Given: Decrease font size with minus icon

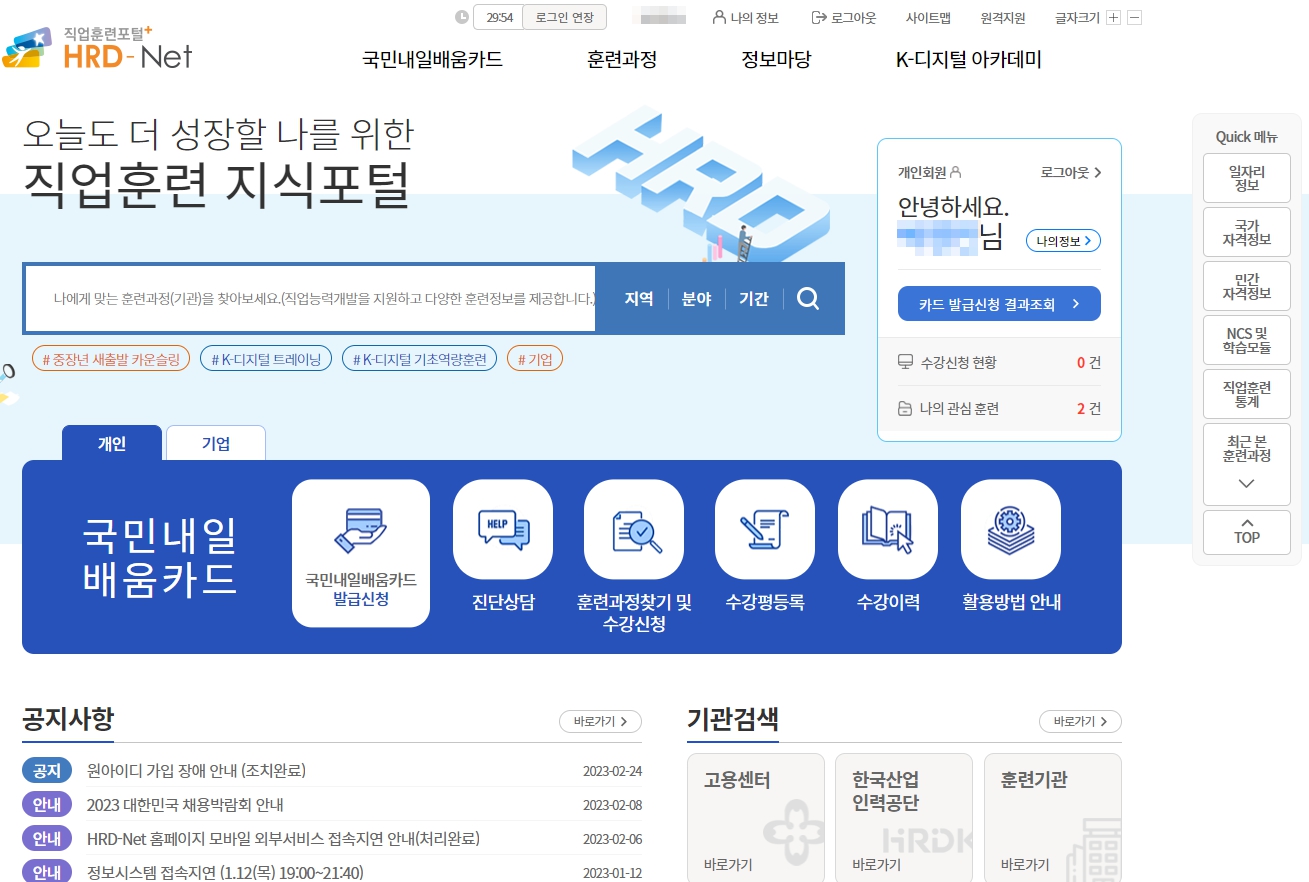Looking at the screenshot, I should click(1134, 18).
